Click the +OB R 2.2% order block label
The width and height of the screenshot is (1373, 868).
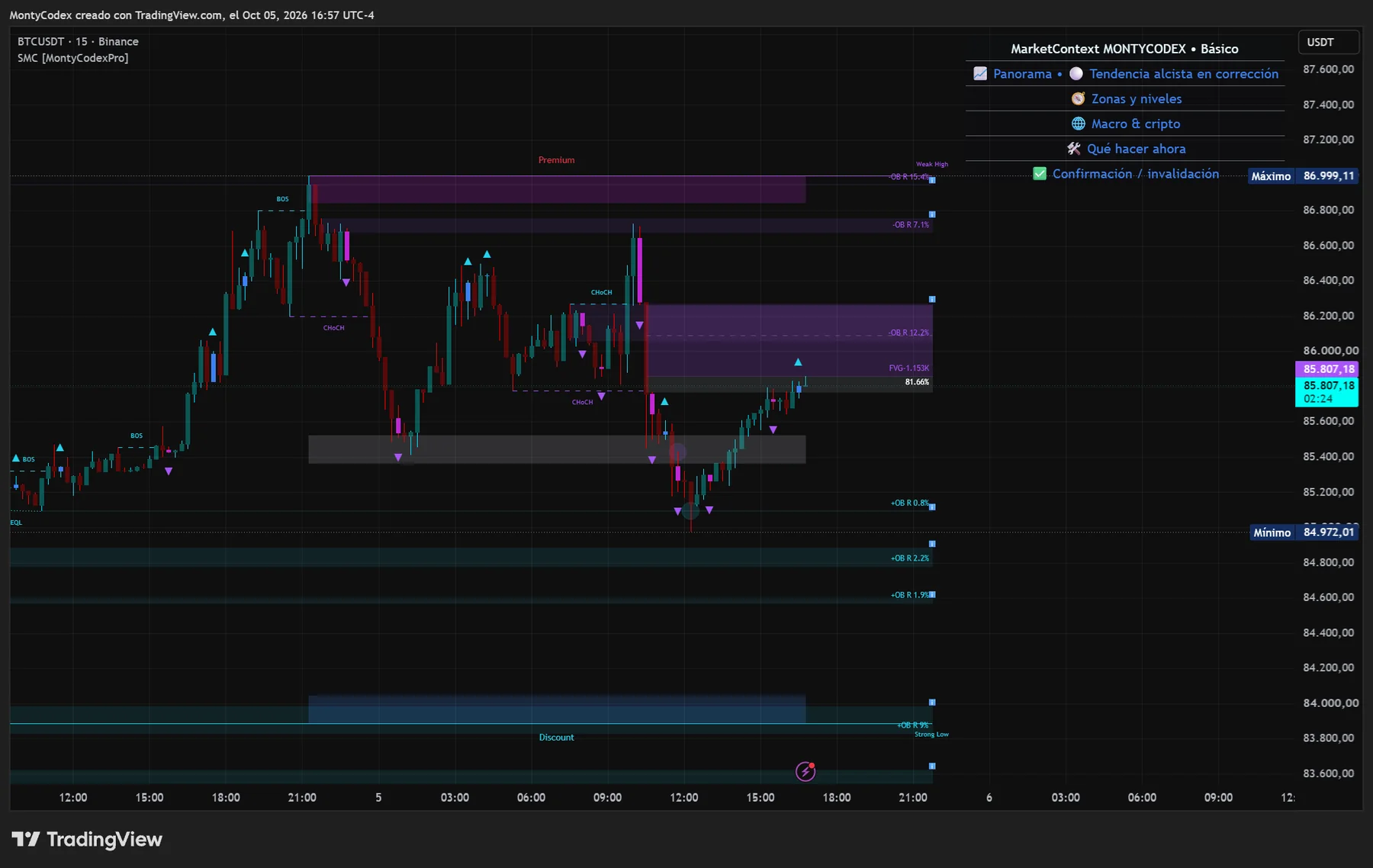pos(910,558)
